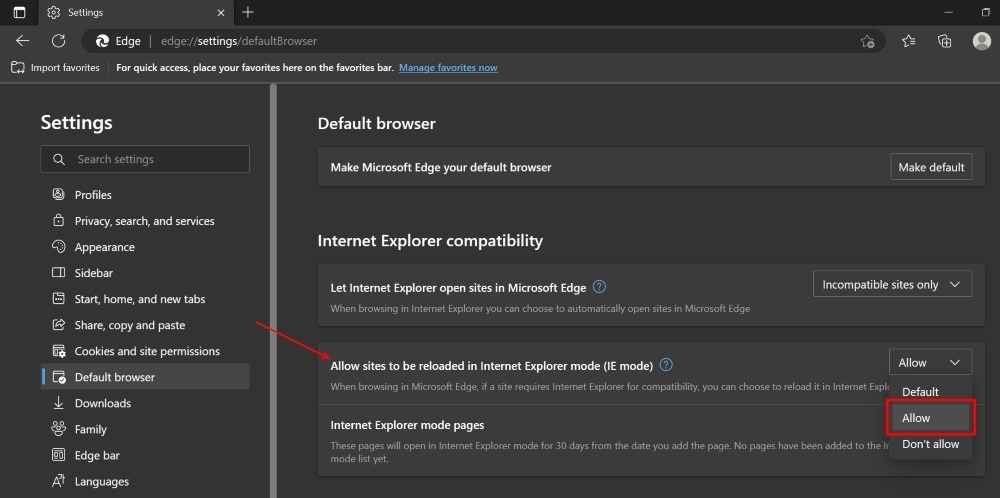Choose Allow in the IE mode dropdown
Screen dimensions: 1000x498
(930, 418)
